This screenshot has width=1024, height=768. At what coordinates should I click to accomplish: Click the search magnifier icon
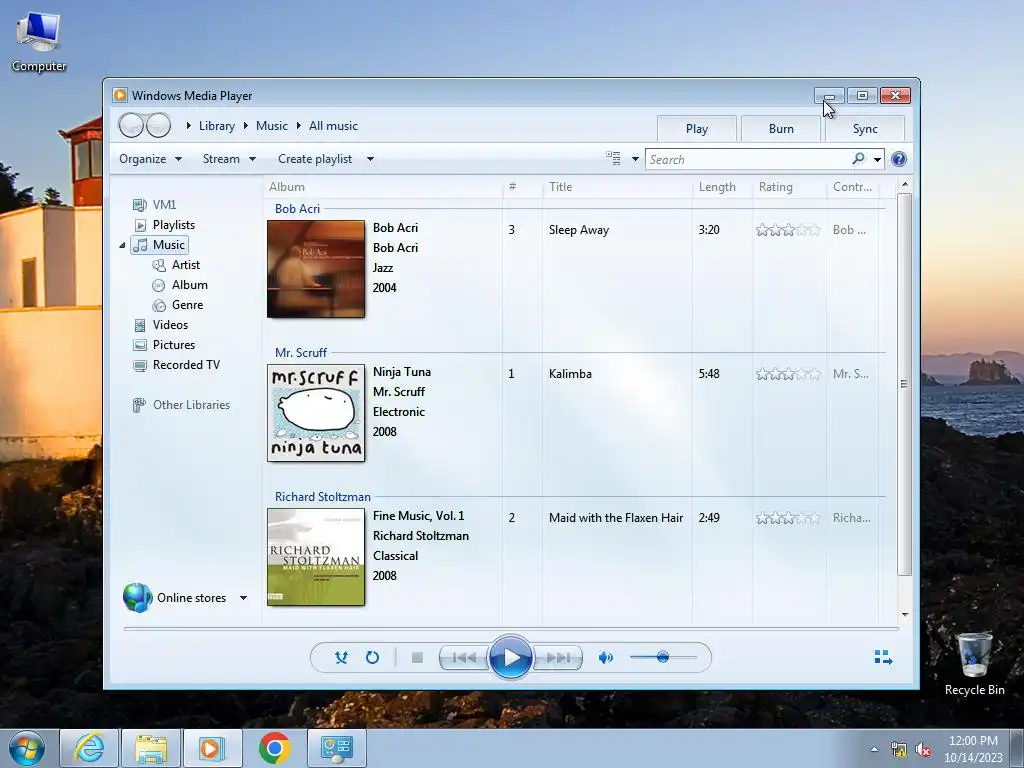(x=858, y=159)
